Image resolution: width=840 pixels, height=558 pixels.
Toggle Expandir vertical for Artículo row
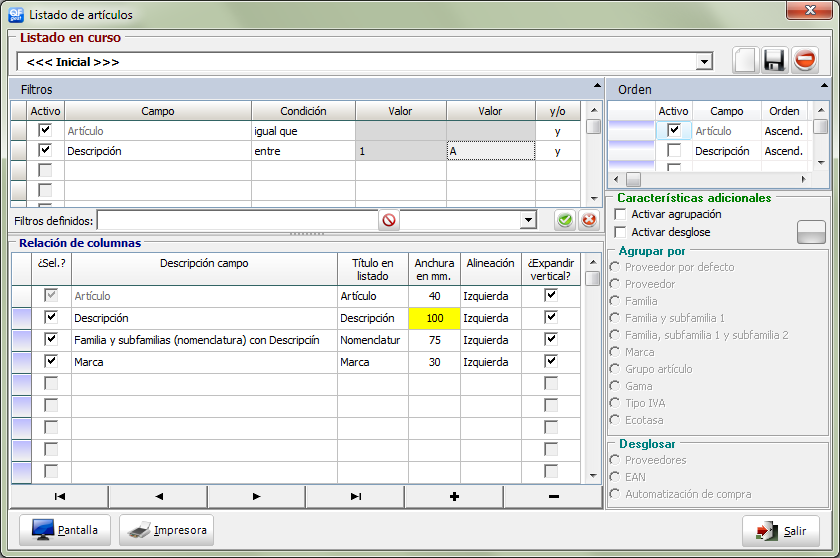pos(551,296)
